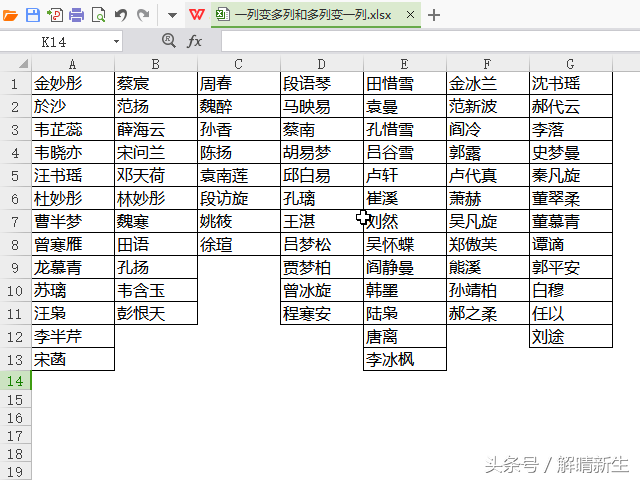Select row 14 header
The image size is (640, 480).
click(15, 381)
